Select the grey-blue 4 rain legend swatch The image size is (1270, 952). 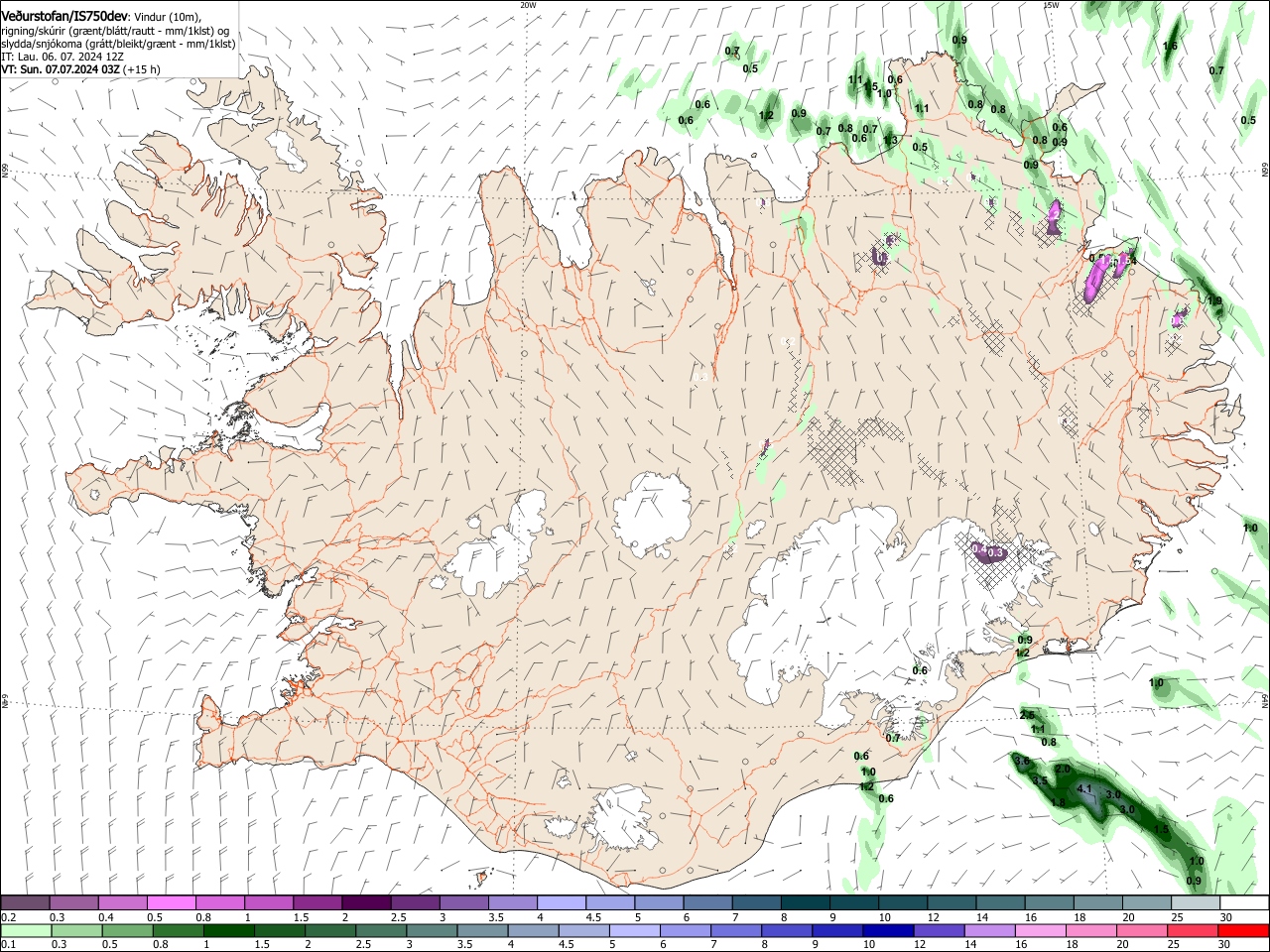[533, 930]
